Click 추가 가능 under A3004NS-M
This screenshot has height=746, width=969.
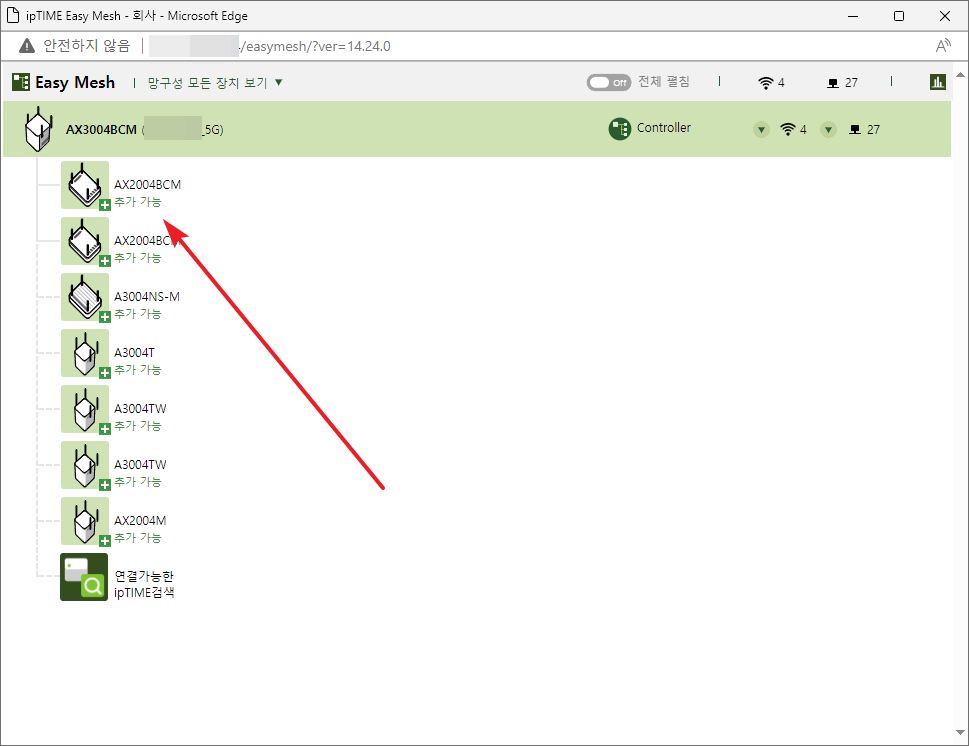tap(138, 313)
